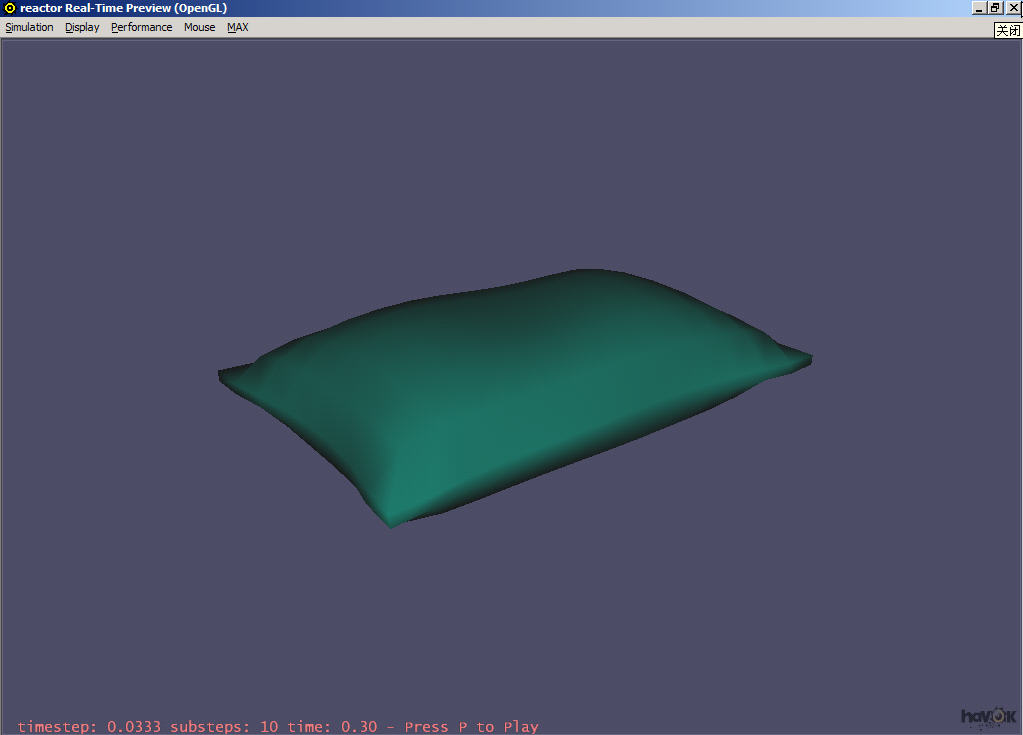Open the Display menu
Viewport: 1023px width, 735px height.
82,27
